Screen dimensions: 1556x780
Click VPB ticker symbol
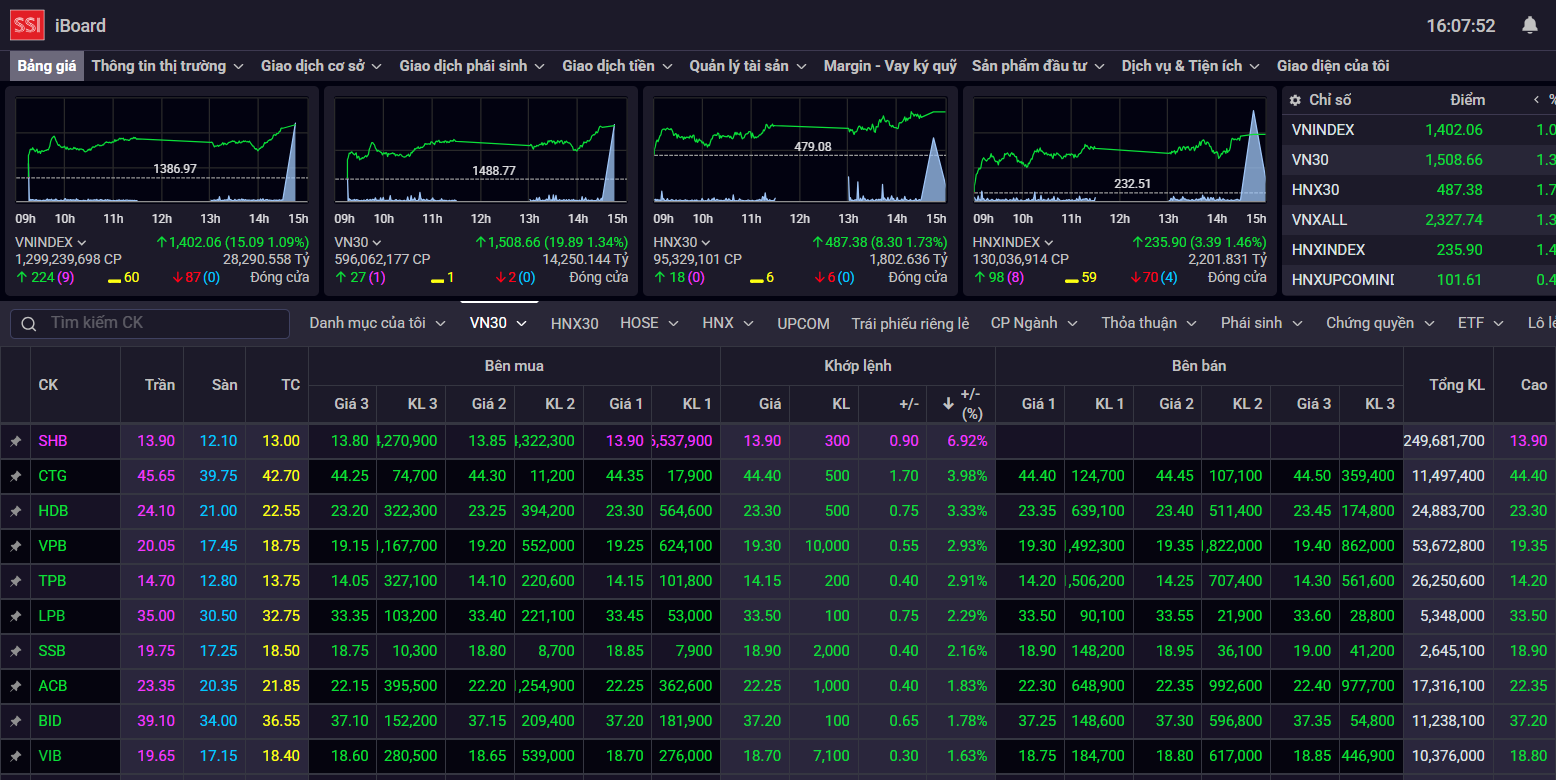52,546
